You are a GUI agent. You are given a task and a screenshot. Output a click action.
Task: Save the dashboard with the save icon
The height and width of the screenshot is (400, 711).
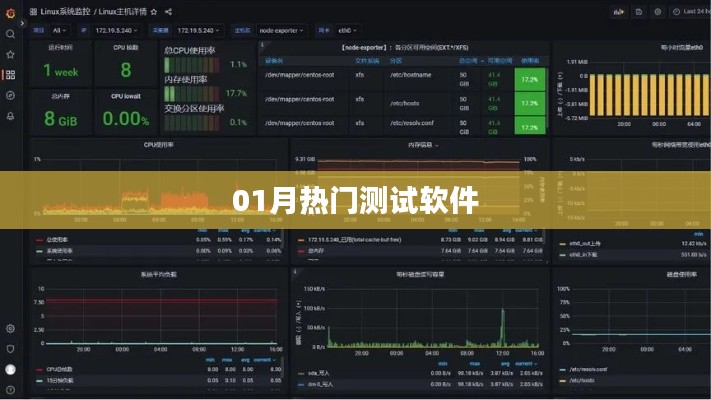[638, 12]
